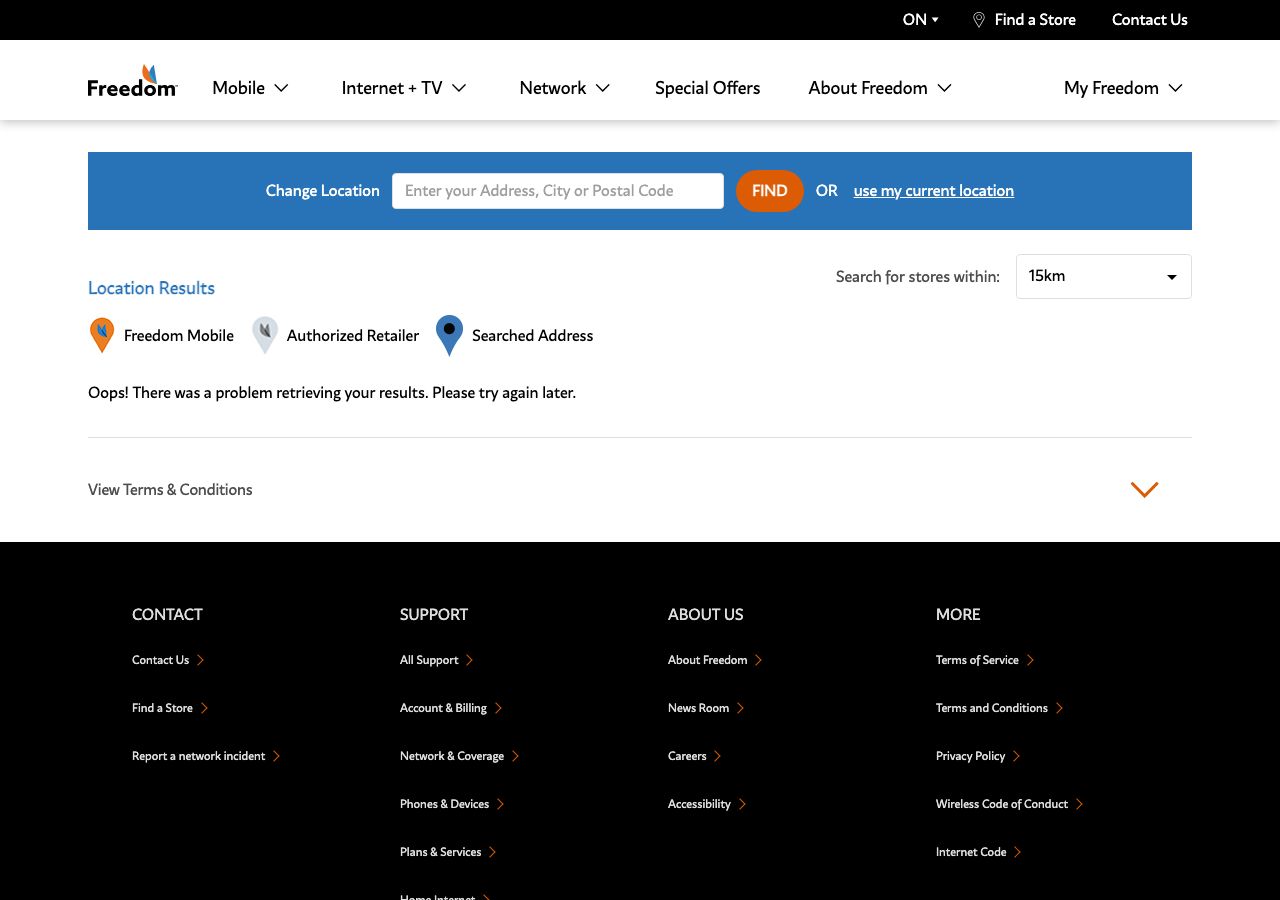Click the Freedom logo

click(x=133, y=82)
